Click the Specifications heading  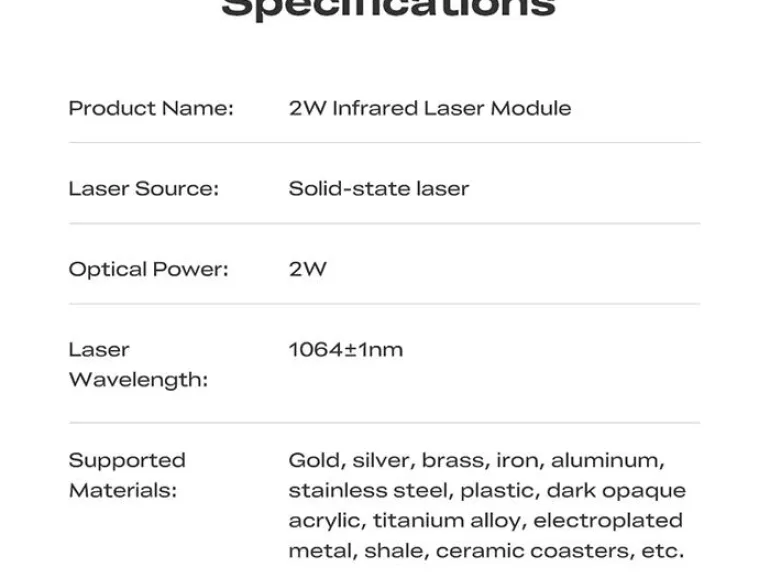pos(388,9)
